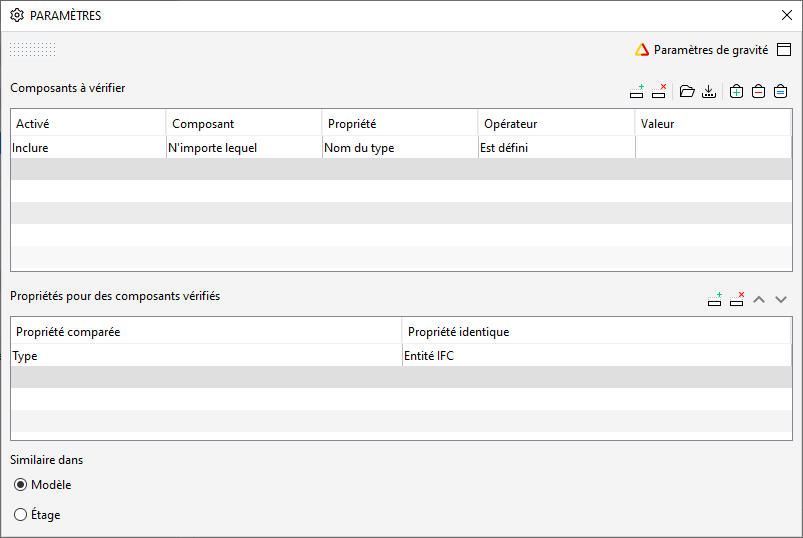803x538 pixels.
Task: Select the Modèle radio button
Action: tap(20, 484)
